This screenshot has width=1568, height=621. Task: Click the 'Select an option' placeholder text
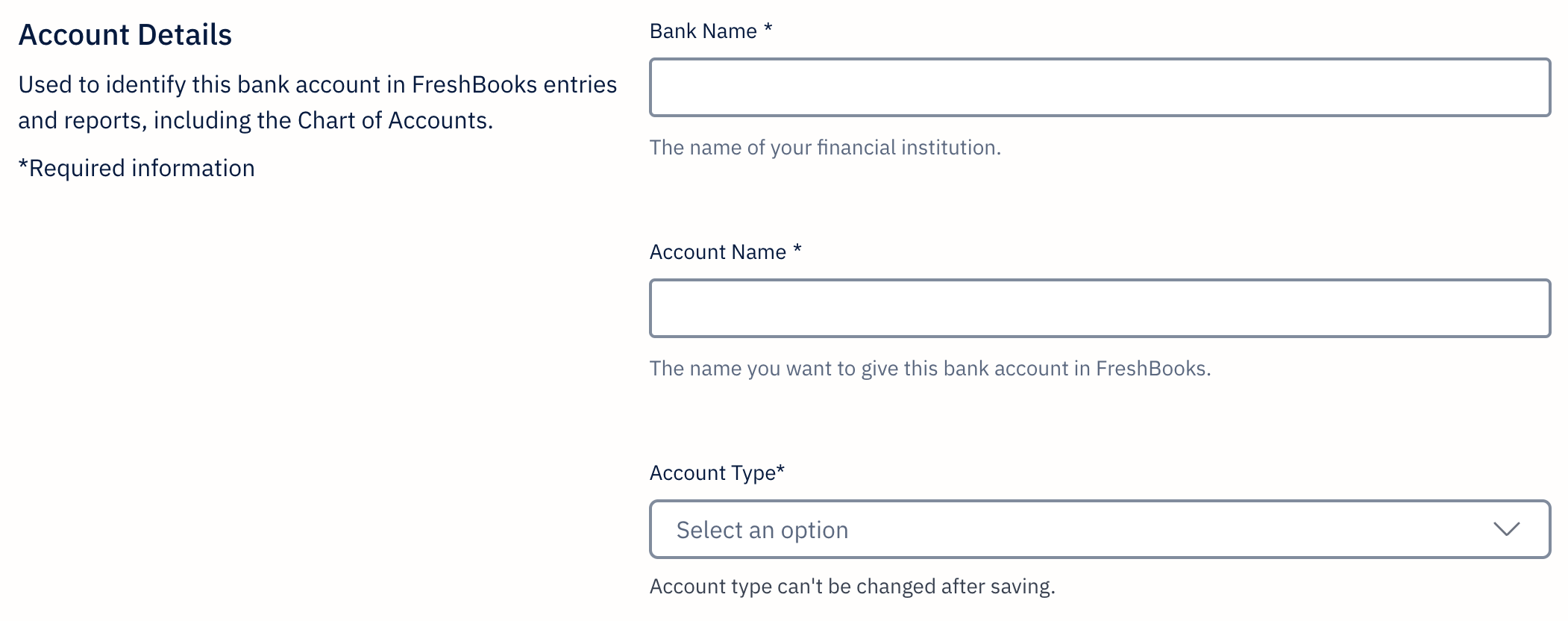[762, 530]
